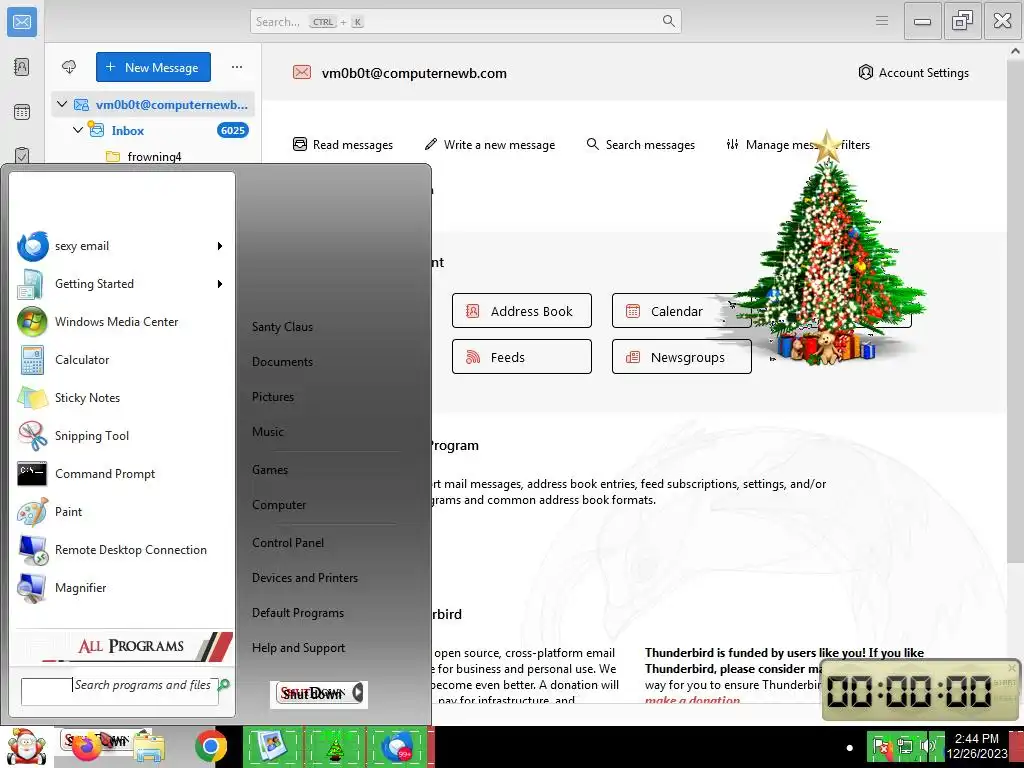Click the taskbar clock showing 2:44 PM

tap(976, 746)
